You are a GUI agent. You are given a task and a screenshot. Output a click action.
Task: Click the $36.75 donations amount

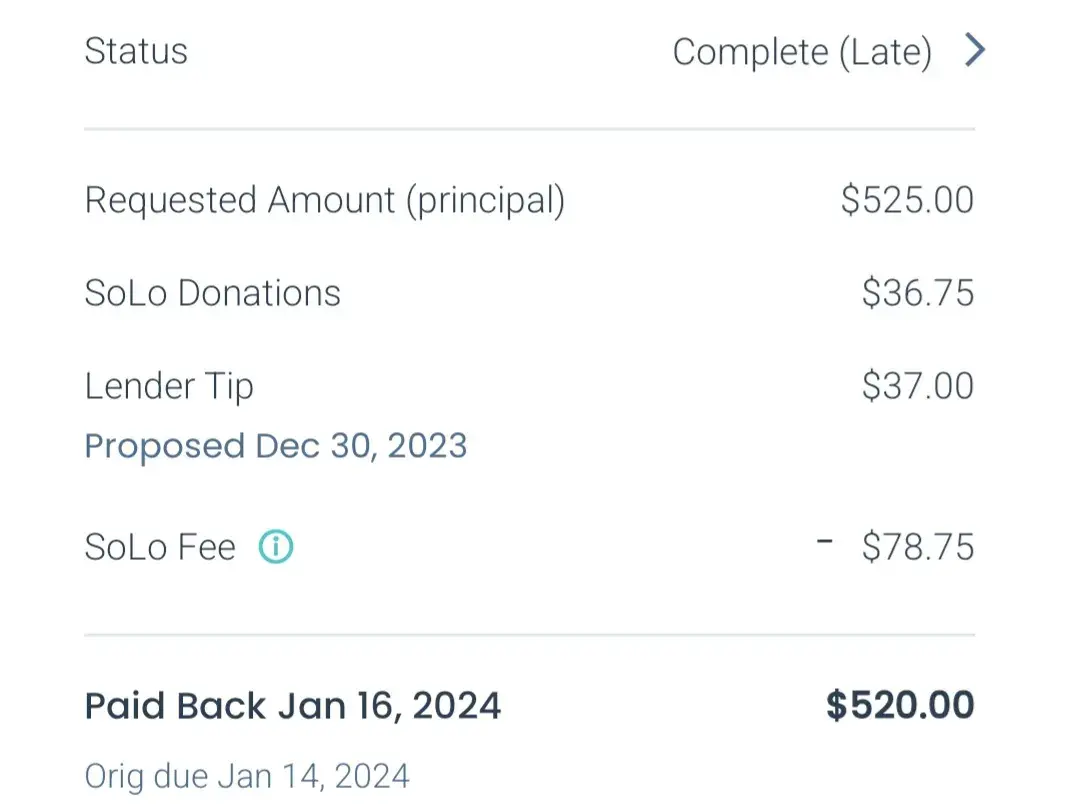918,293
